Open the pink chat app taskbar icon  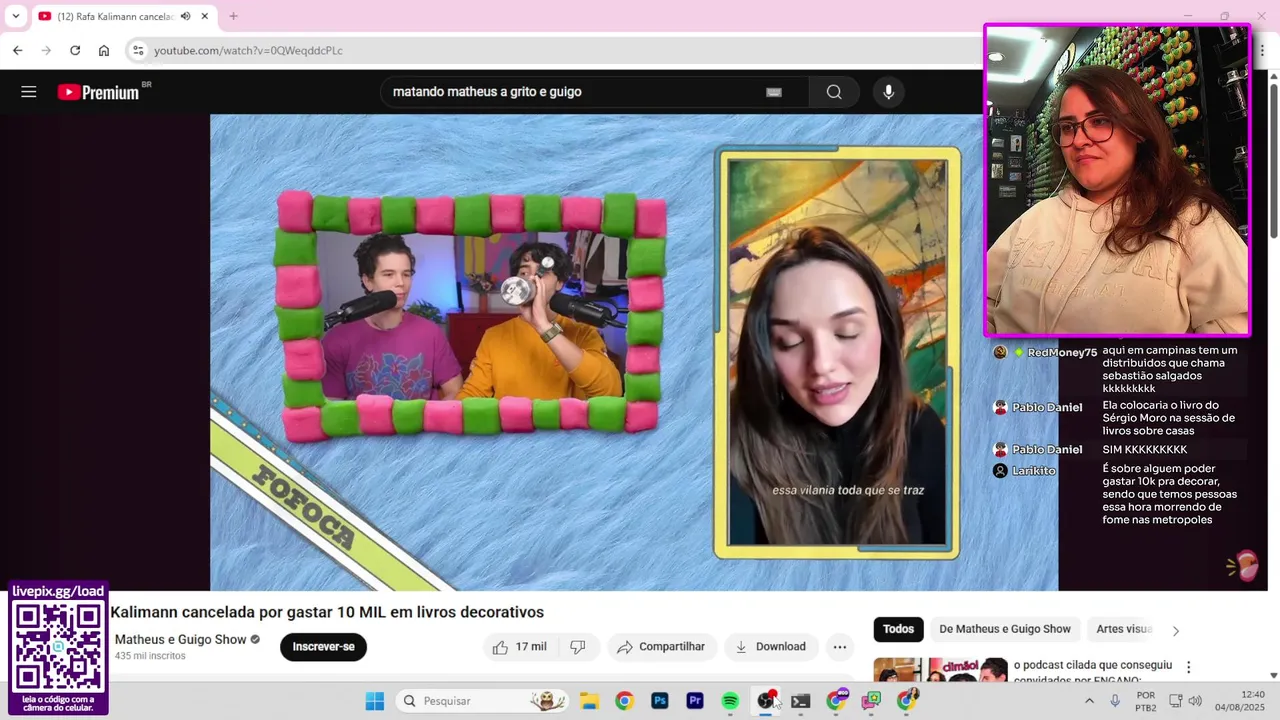coord(871,701)
